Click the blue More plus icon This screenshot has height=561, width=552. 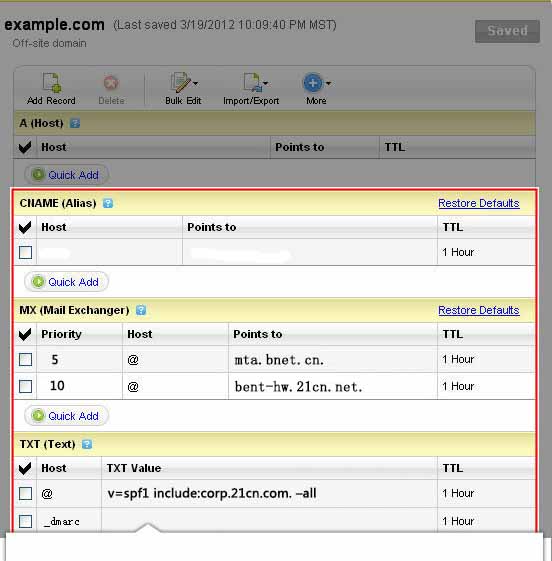(x=313, y=83)
